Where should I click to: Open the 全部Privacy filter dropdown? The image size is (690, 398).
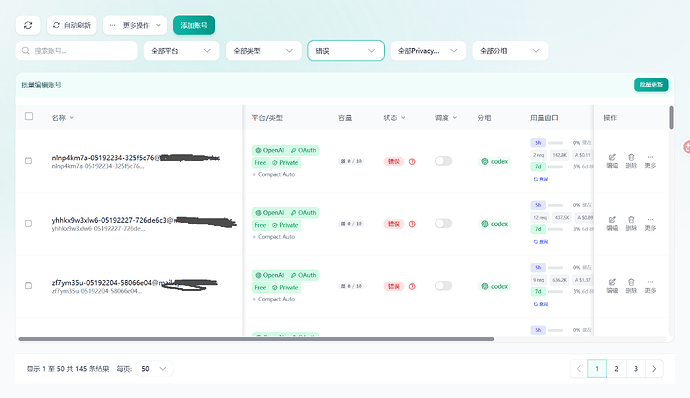[x=428, y=51]
